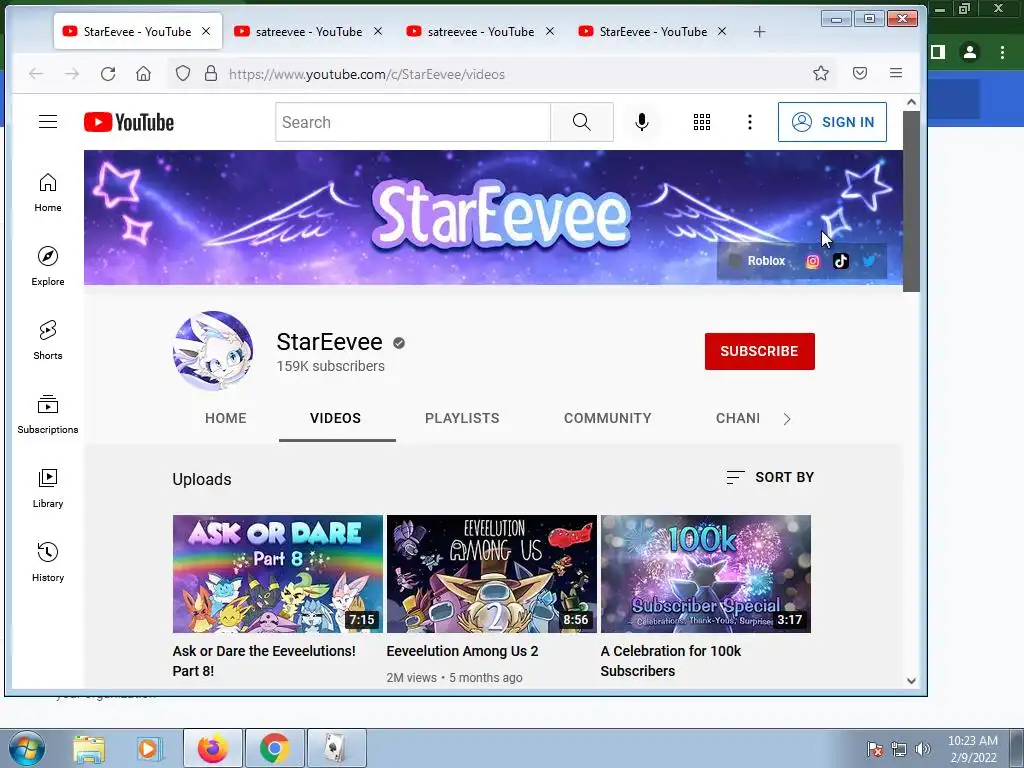Open the YouTube guide hamburger menu
This screenshot has width=1024, height=768.
click(48, 122)
